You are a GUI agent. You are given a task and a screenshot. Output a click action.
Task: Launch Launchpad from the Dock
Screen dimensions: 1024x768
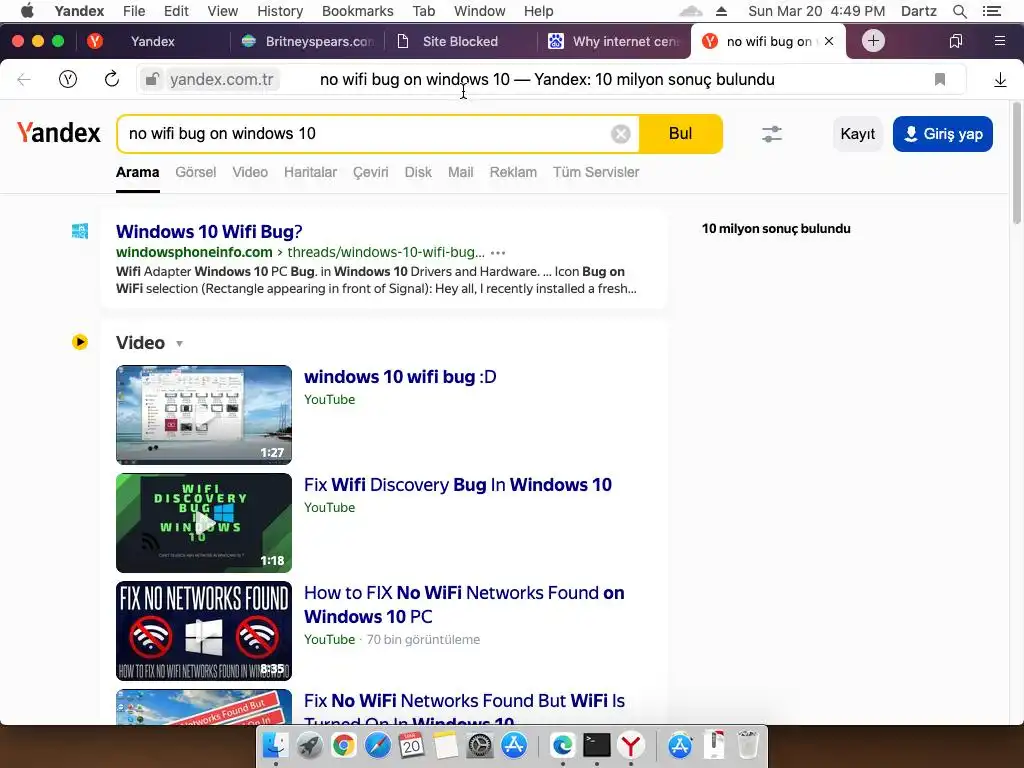310,745
